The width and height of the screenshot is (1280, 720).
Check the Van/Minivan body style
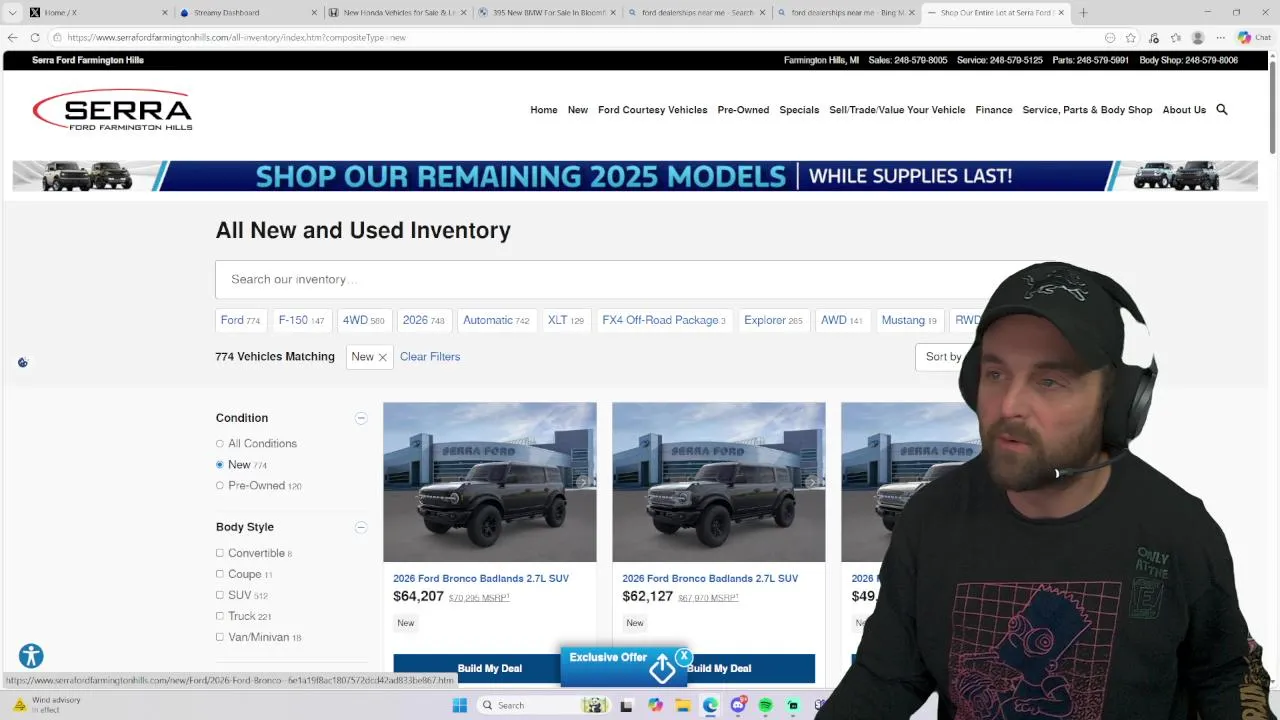click(x=220, y=637)
